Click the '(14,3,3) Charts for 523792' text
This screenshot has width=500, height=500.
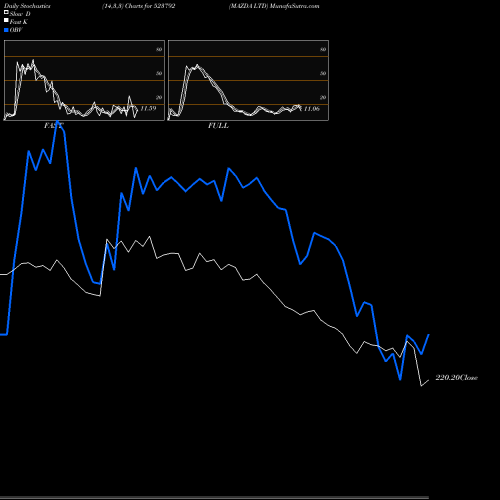tap(139, 6)
